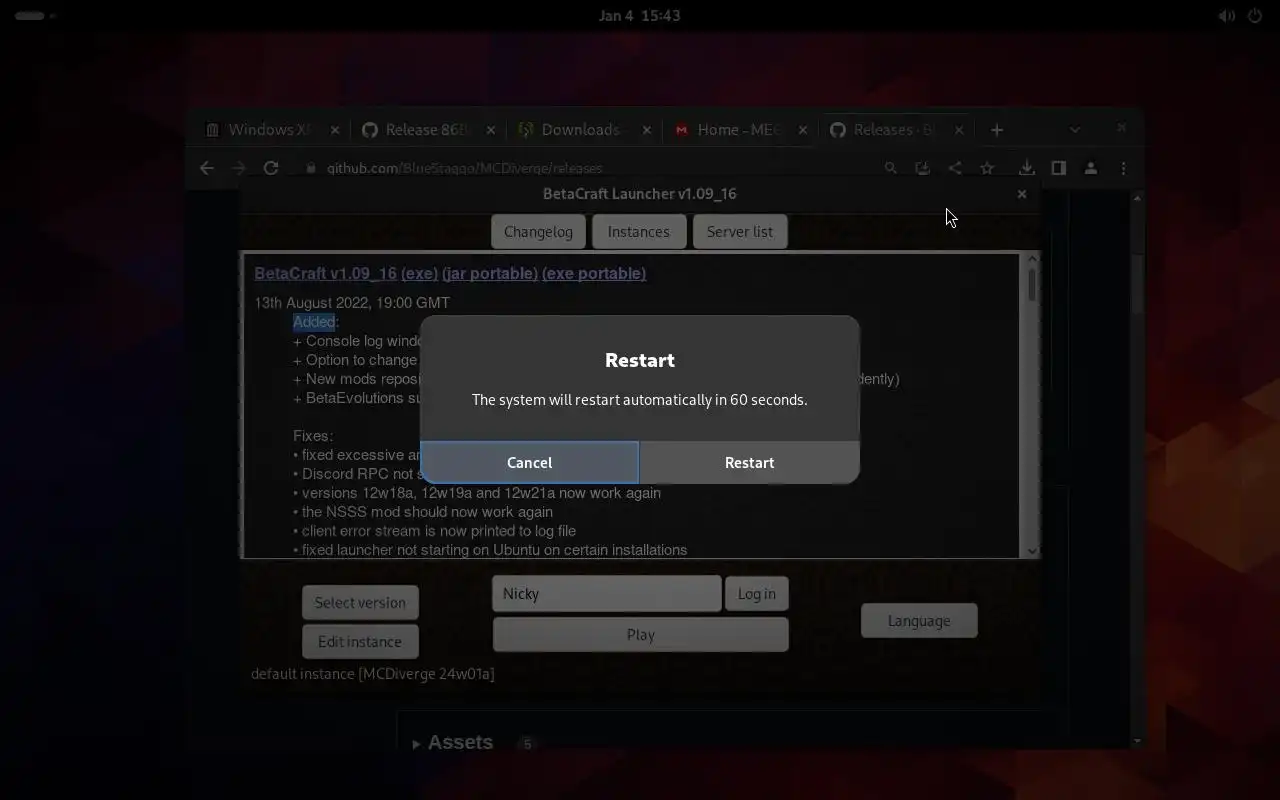Close the Windows XP browser tab
1280x800 pixels.
[x=335, y=129]
